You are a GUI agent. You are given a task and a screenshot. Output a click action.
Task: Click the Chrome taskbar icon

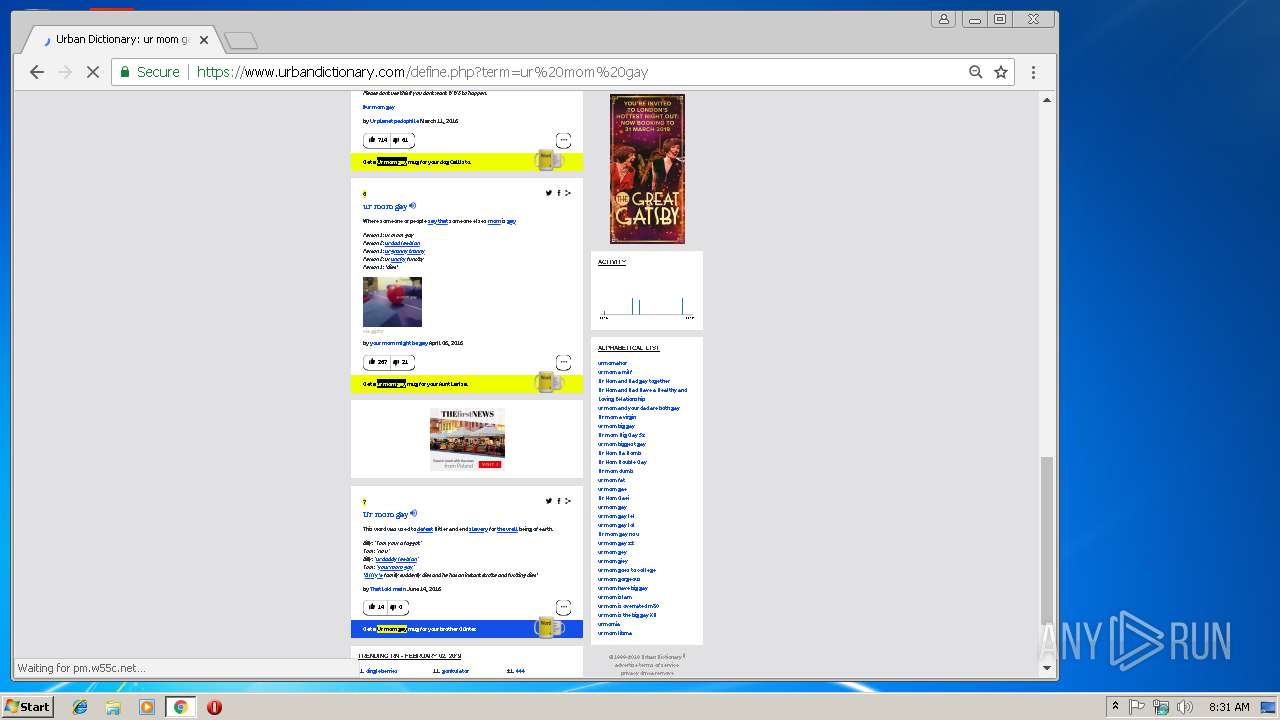(180, 707)
